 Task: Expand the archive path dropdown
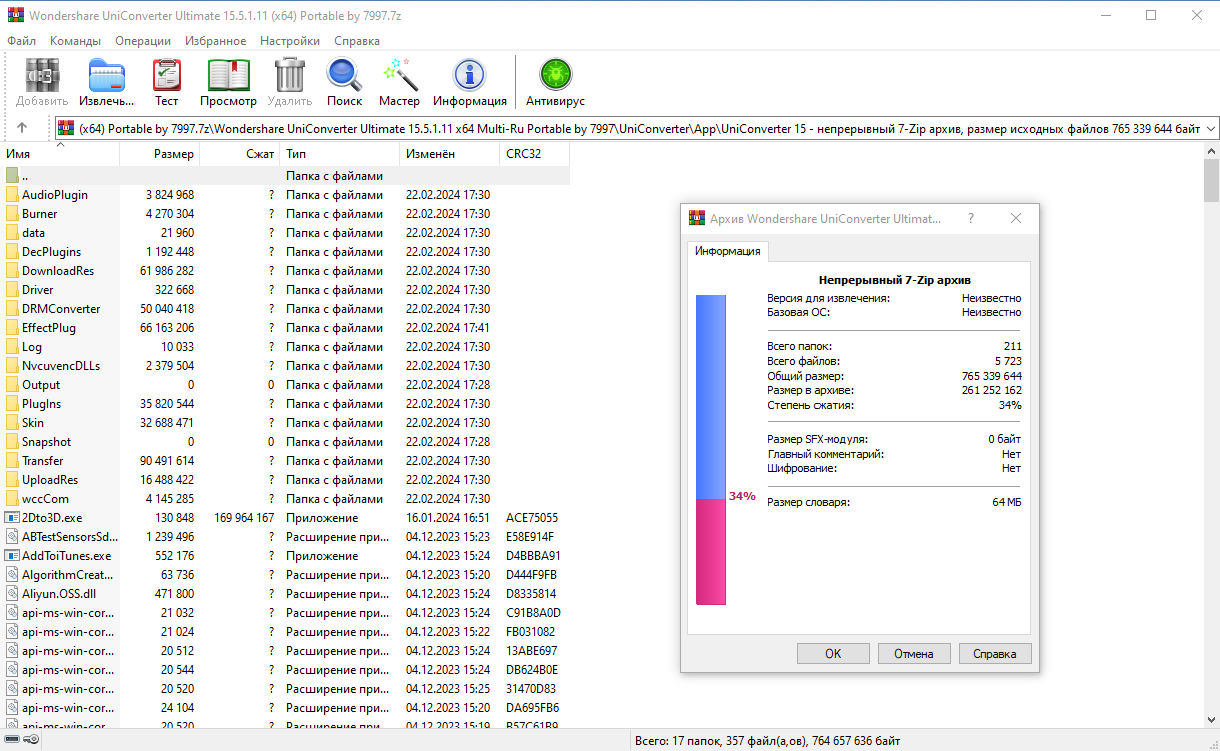pos(1211,129)
